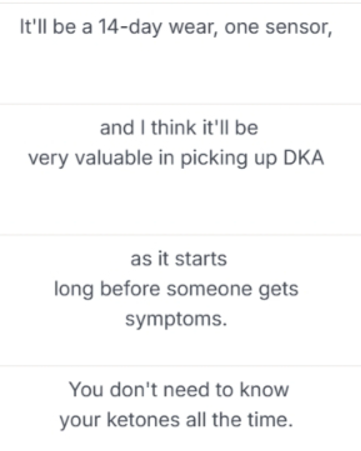
Task: Click the word "need" in the last caption
Action: tap(186, 389)
